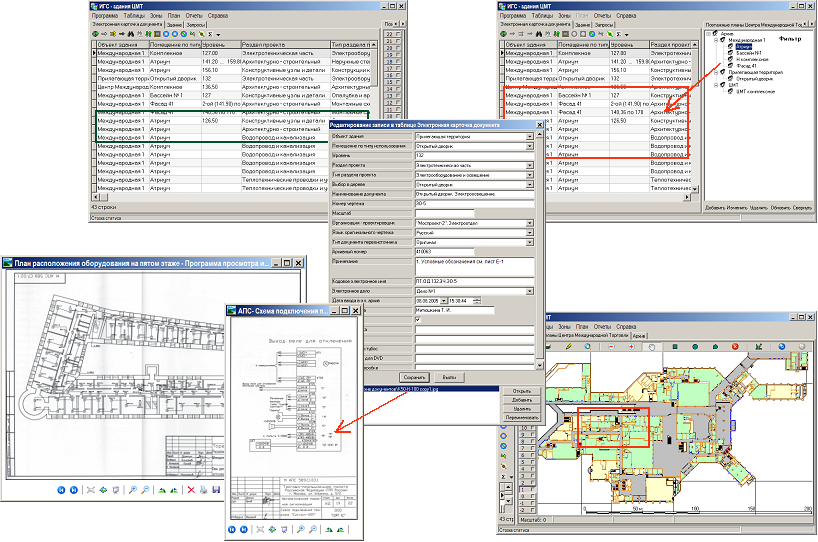This screenshot has width=818, height=542.
Task: Click first magnifier icon in АПС viewer toolbar
Action: [300, 529]
